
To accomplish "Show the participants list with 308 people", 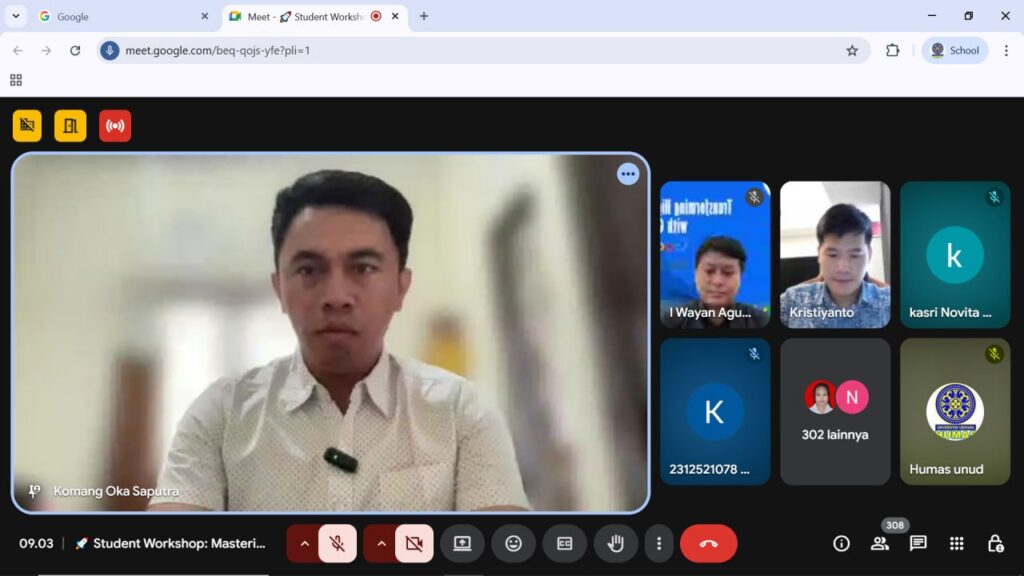I will [x=880, y=543].
